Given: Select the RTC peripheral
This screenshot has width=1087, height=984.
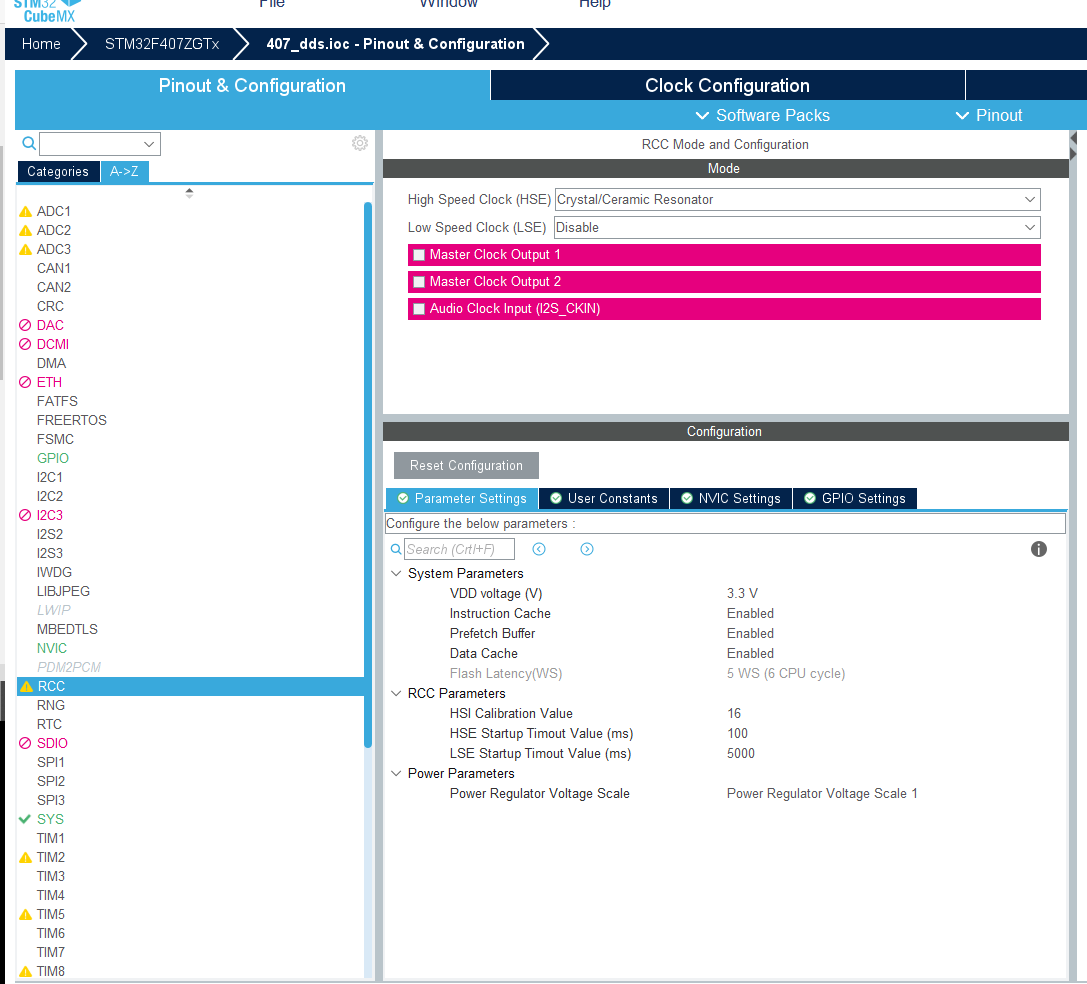Looking at the screenshot, I should pos(49,724).
